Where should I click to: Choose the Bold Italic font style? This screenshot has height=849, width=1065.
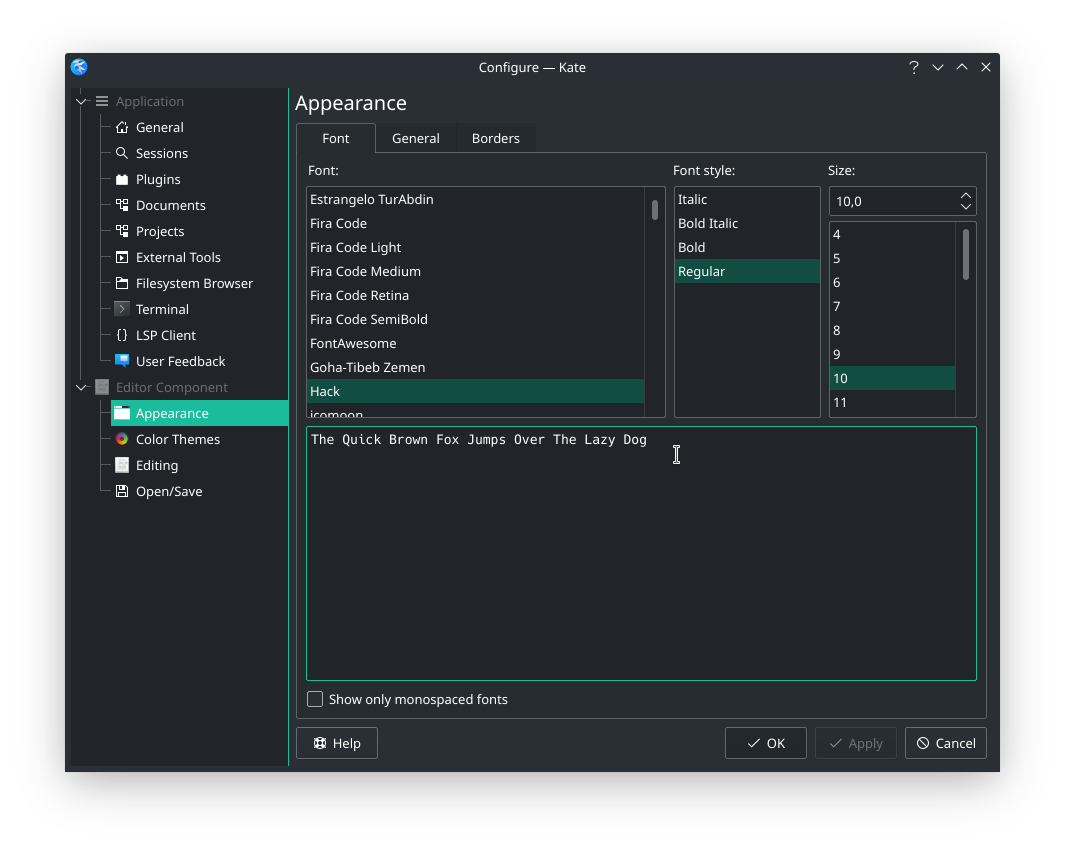pyautogui.click(x=747, y=223)
